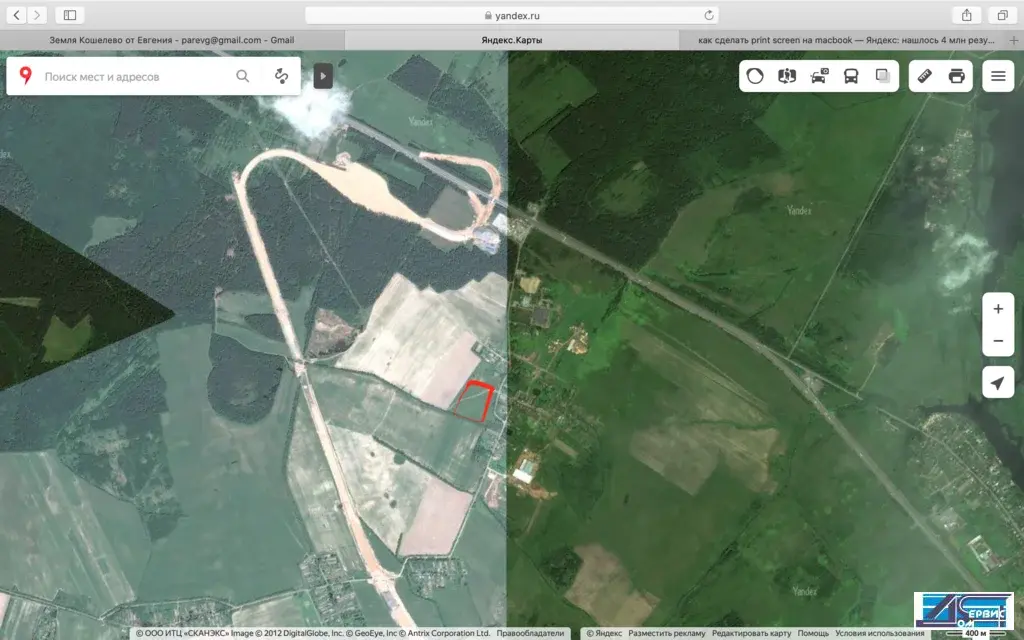Show public transport bus layer
Screen dimensions: 1024x640
click(x=851, y=76)
